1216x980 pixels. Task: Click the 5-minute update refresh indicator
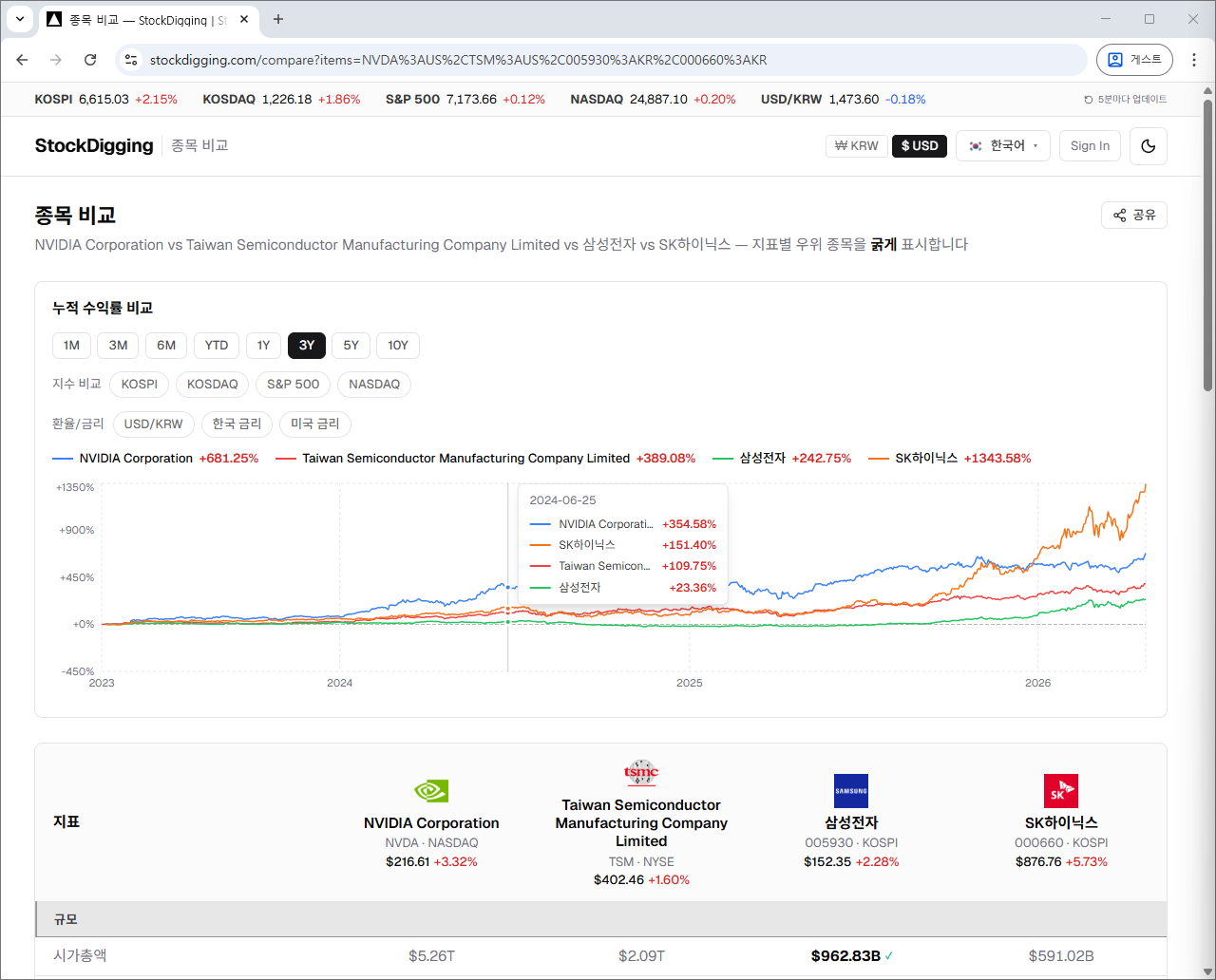[x=1126, y=99]
